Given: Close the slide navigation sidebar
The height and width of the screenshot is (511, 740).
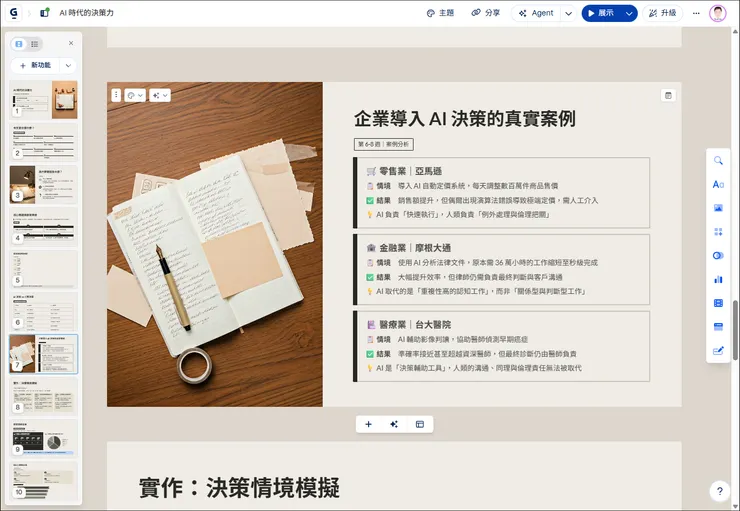Looking at the screenshot, I should [x=71, y=43].
